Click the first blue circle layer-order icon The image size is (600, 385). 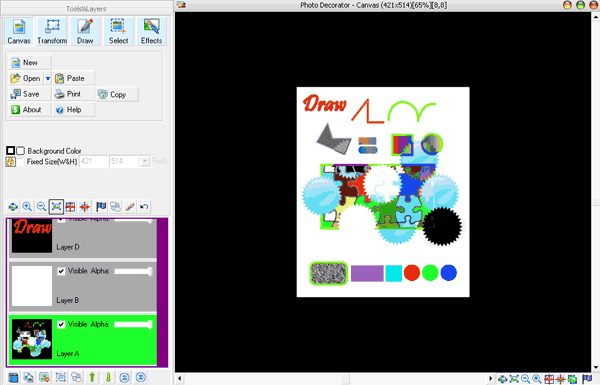click(124, 378)
